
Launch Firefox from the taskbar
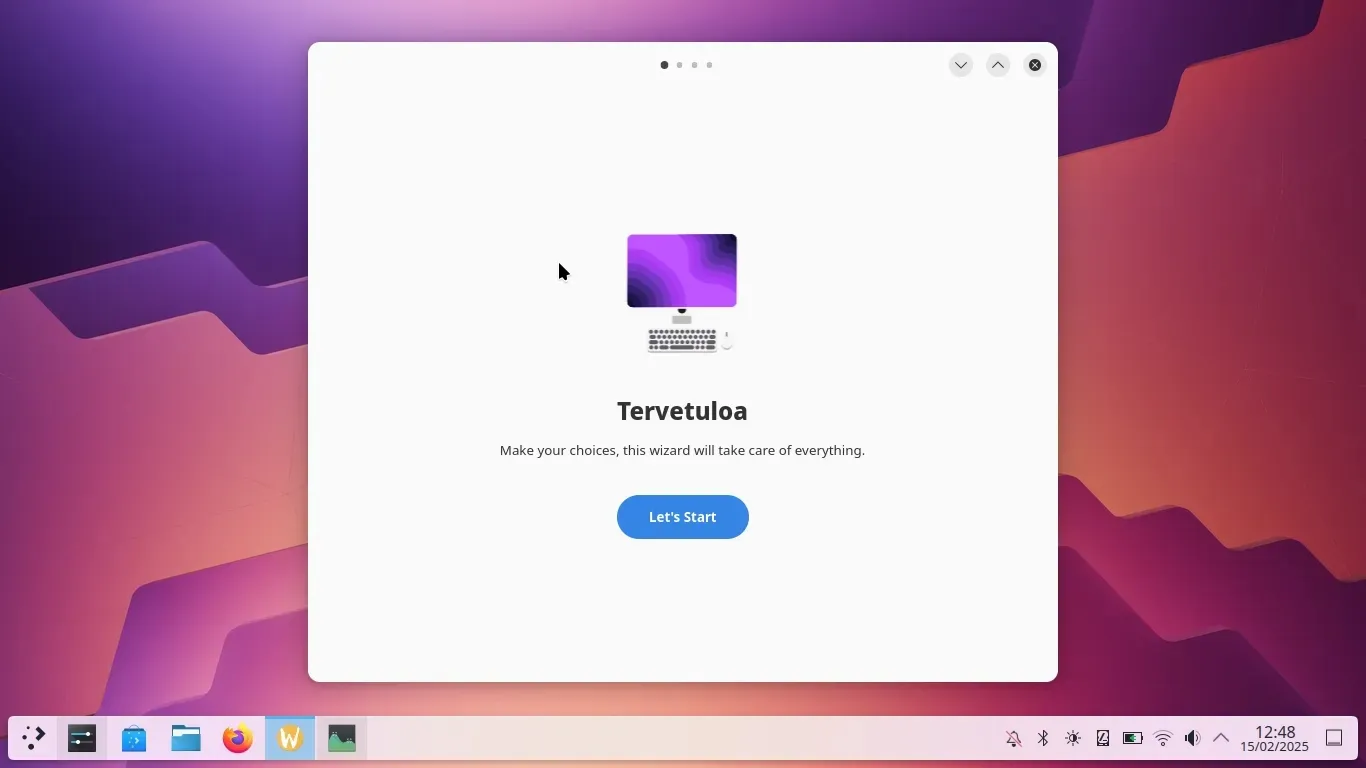click(238, 738)
